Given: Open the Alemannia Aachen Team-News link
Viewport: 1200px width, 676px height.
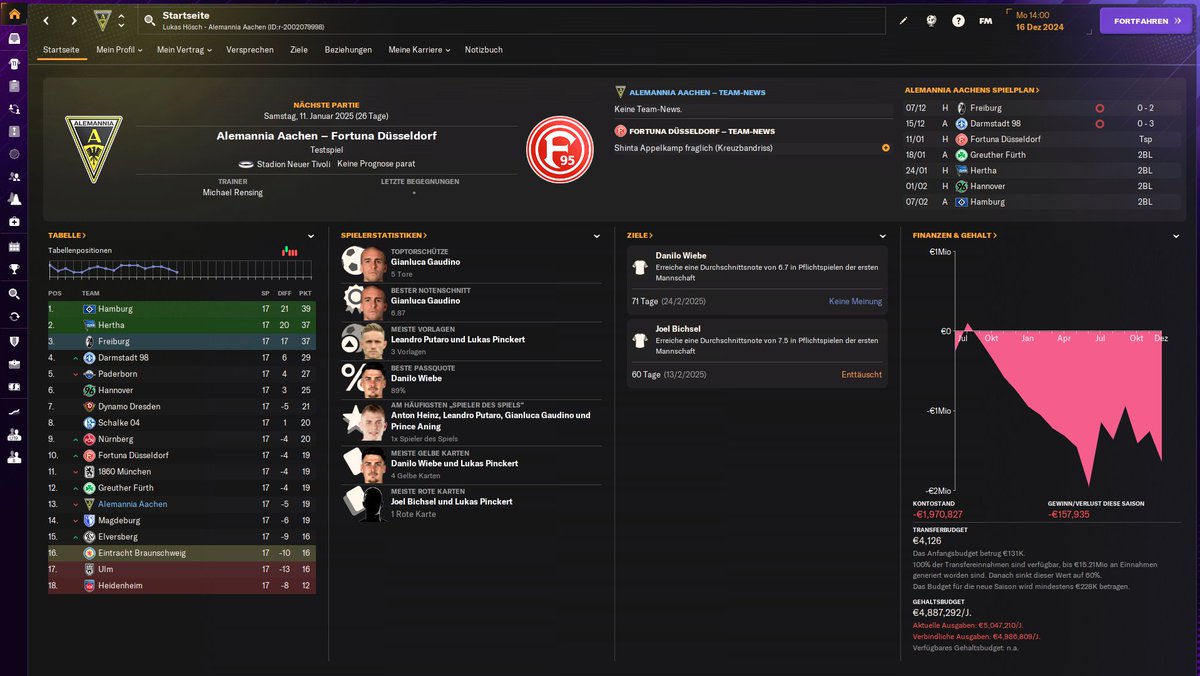Looking at the screenshot, I should [x=697, y=92].
